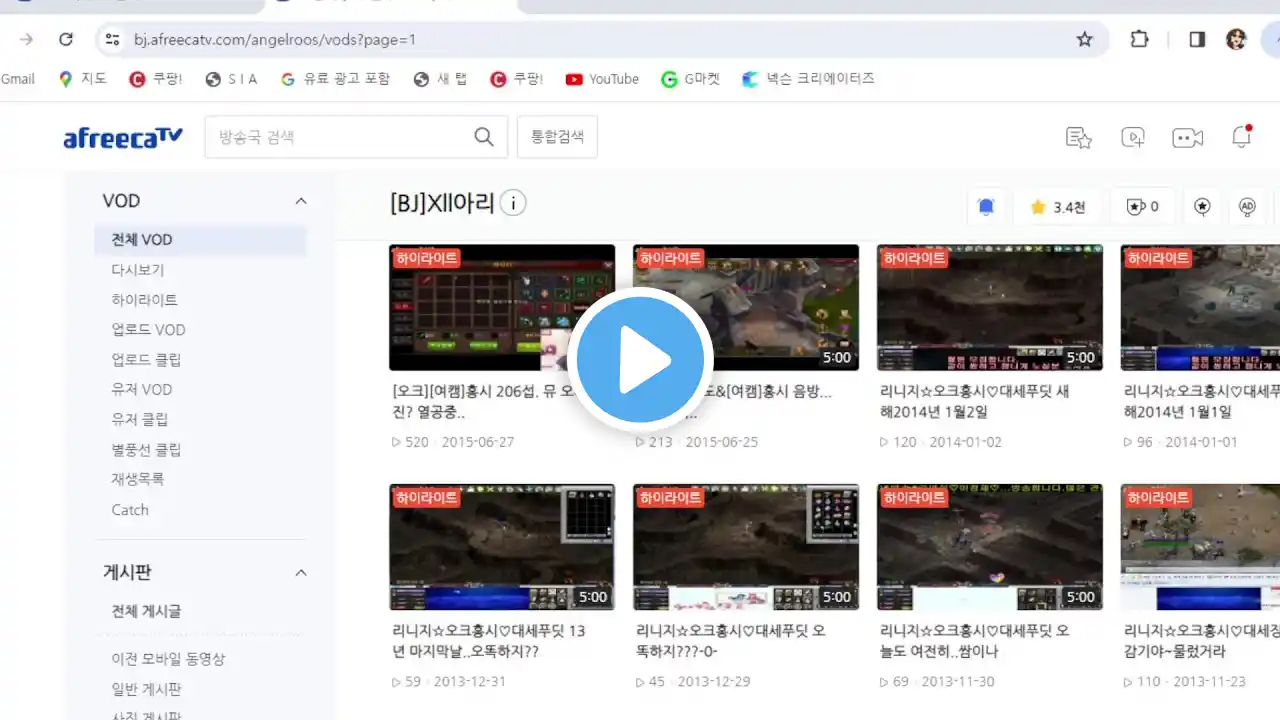This screenshot has height=720, width=1280.
Task: Select 재생목록 in the sidebar
Action: [x=138, y=479]
